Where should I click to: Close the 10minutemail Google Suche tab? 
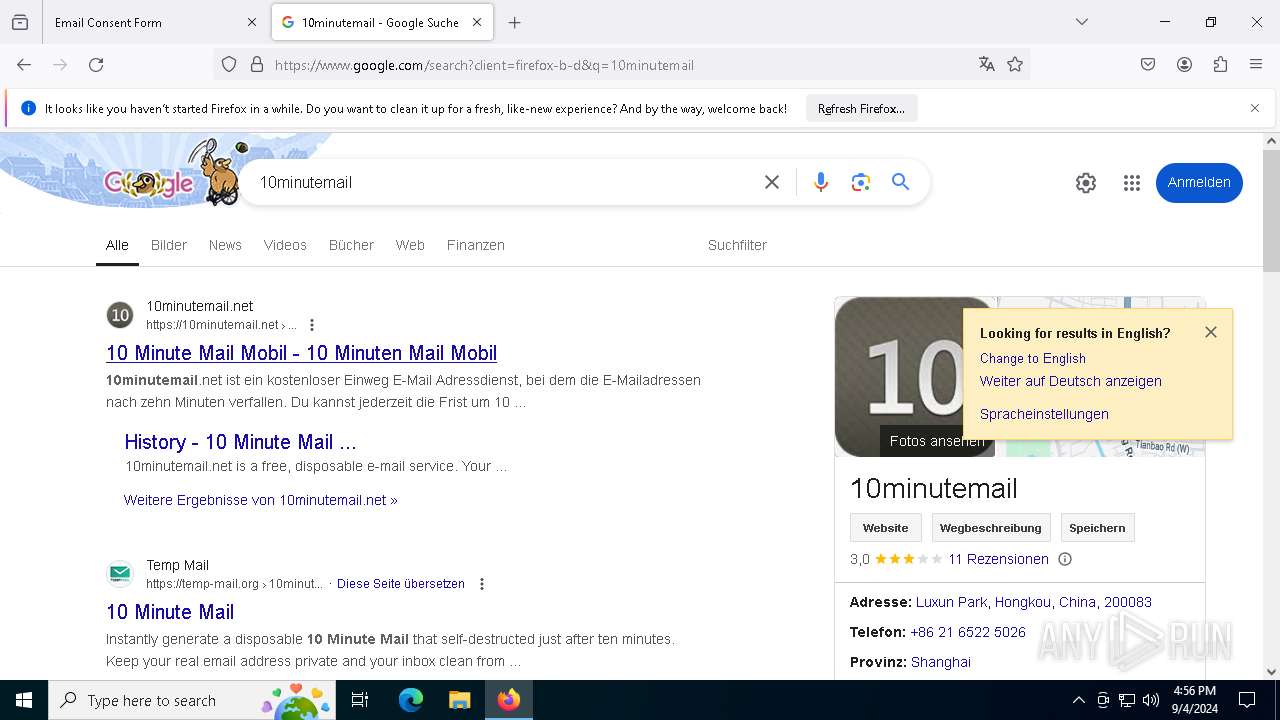pos(477,22)
